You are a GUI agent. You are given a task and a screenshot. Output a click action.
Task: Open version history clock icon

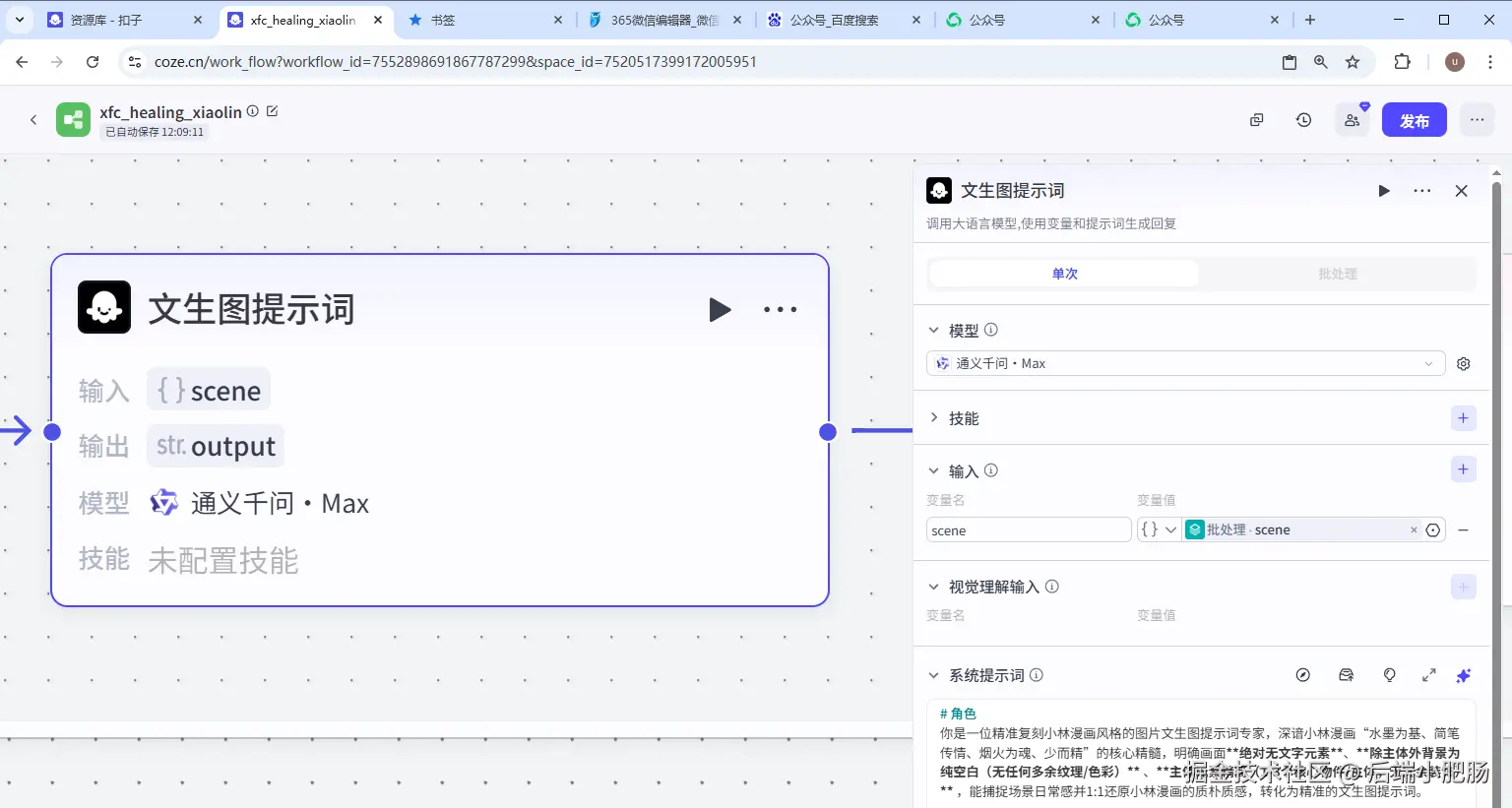pyautogui.click(x=1304, y=120)
